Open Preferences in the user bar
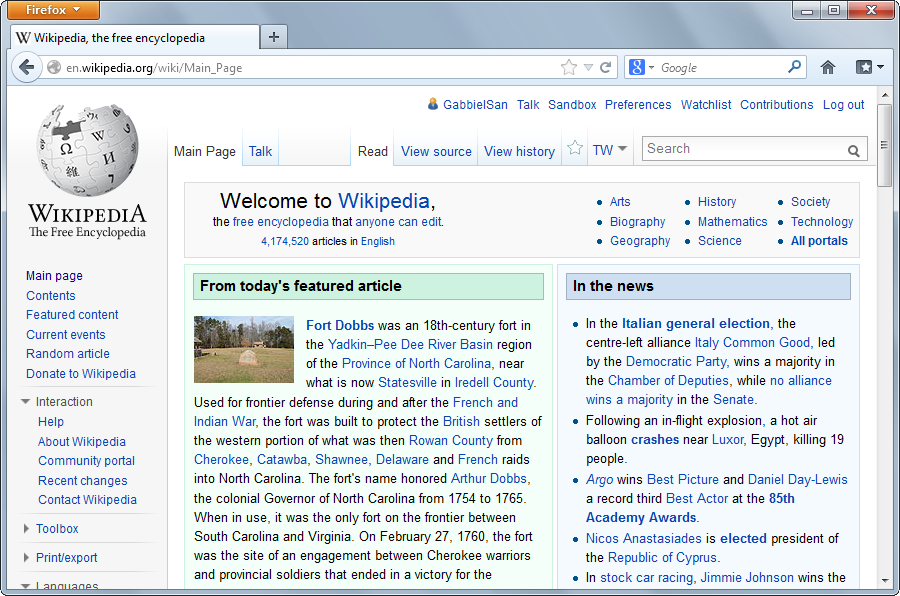The image size is (900, 596). pos(638,105)
